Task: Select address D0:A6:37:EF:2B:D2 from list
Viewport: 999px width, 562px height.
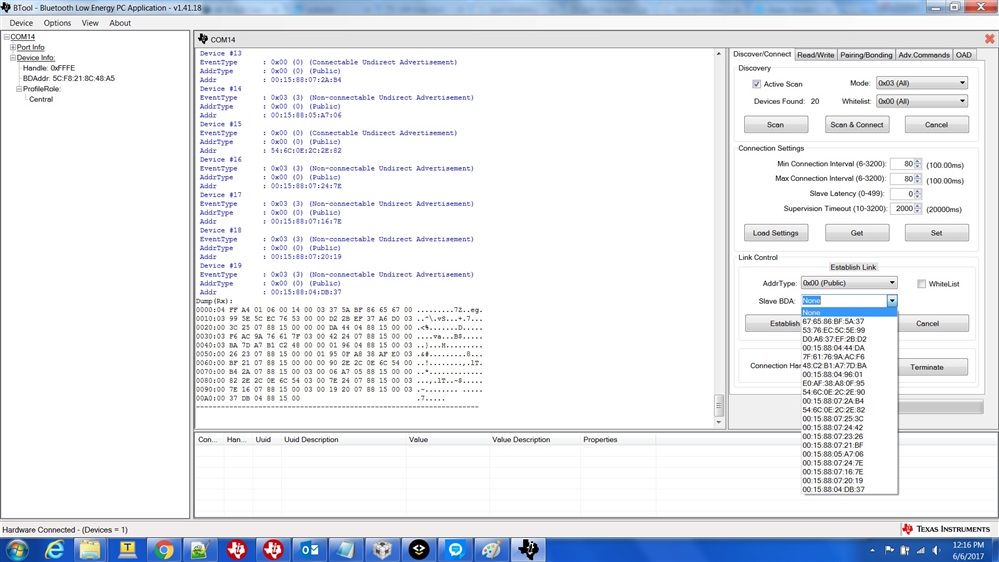Action: coord(849,339)
